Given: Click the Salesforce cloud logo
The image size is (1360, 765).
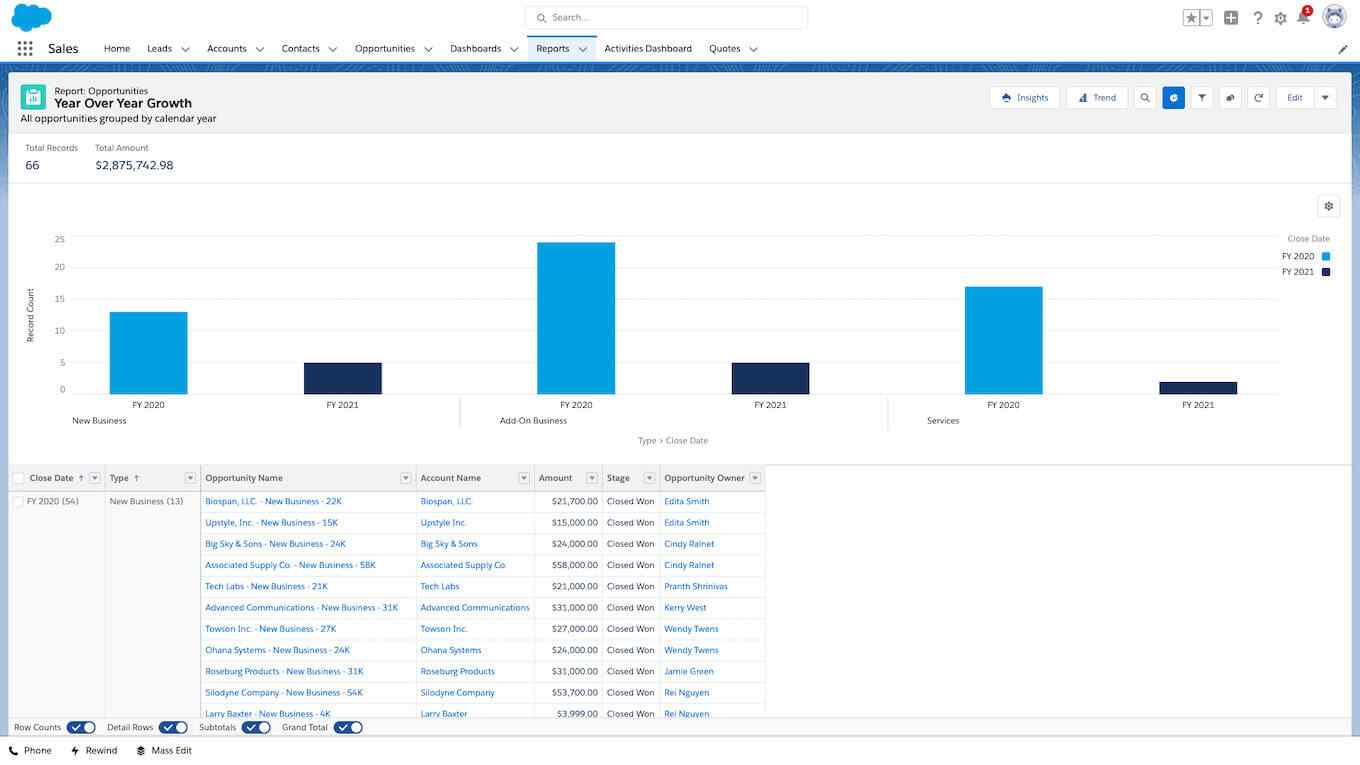Looking at the screenshot, I should click(x=31, y=17).
